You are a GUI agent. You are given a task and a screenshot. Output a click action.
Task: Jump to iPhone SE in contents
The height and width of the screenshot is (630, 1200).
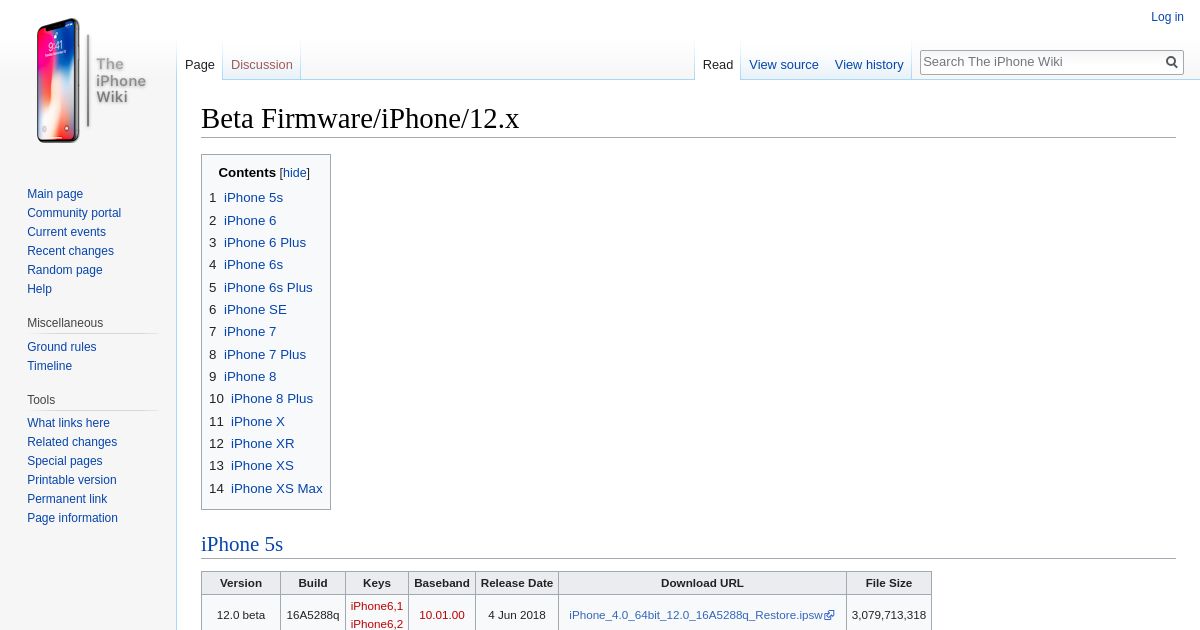tap(255, 309)
